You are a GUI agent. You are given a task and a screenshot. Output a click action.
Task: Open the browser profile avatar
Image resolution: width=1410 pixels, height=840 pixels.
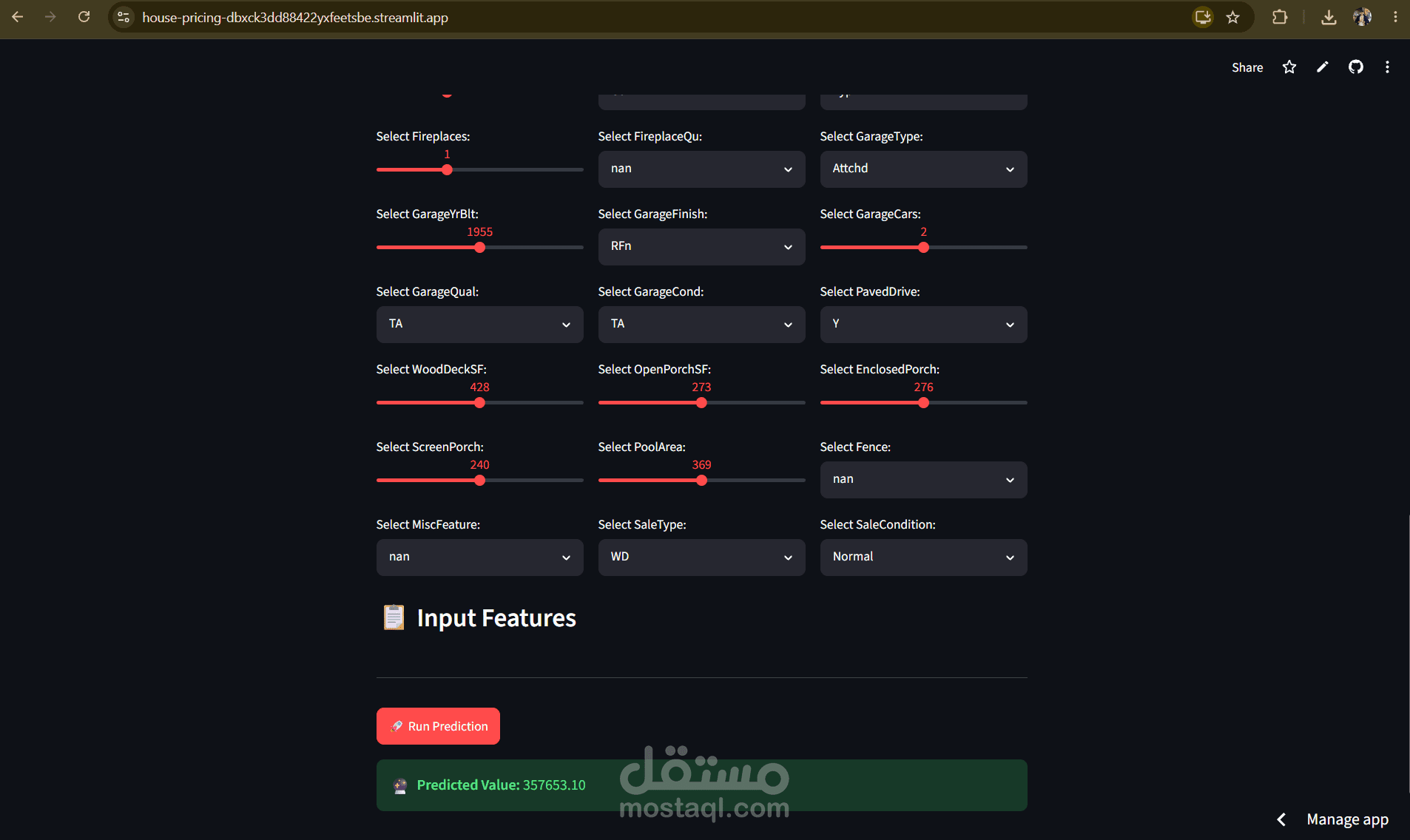pos(1362,17)
